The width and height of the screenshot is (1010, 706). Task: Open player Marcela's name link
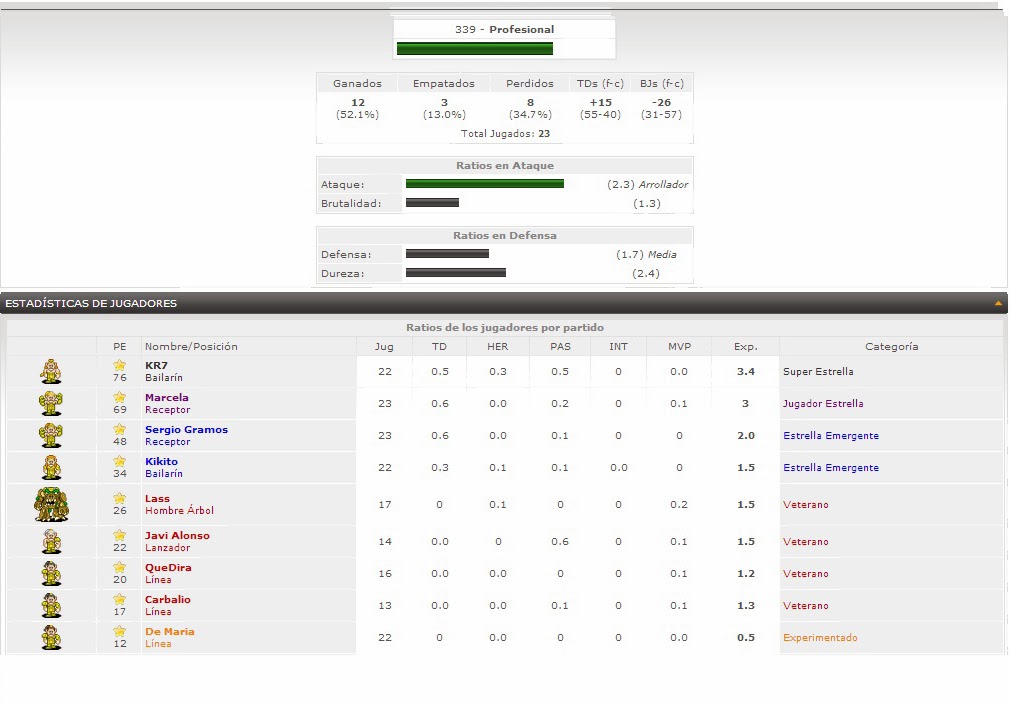167,397
